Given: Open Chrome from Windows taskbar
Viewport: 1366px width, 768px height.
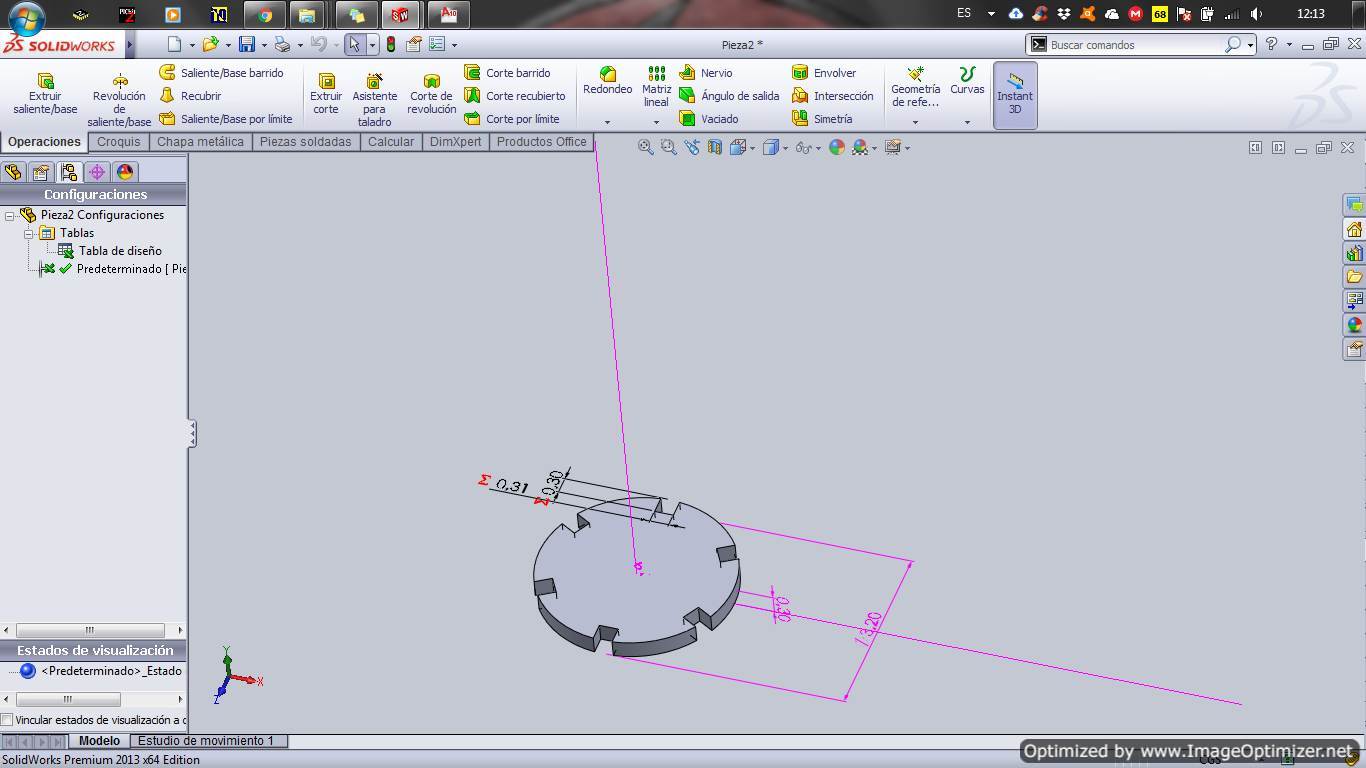Looking at the screenshot, I should 265,15.
